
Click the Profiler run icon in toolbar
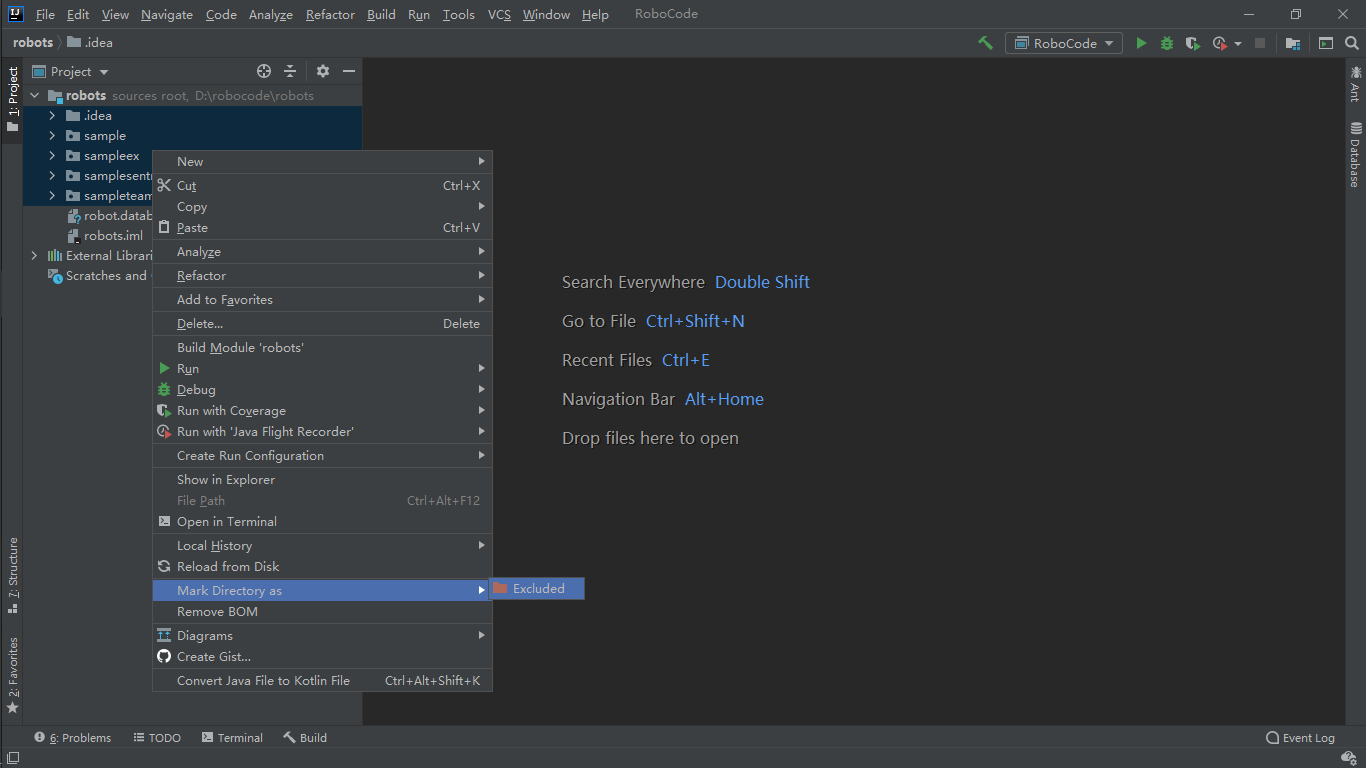pos(1219,43)
